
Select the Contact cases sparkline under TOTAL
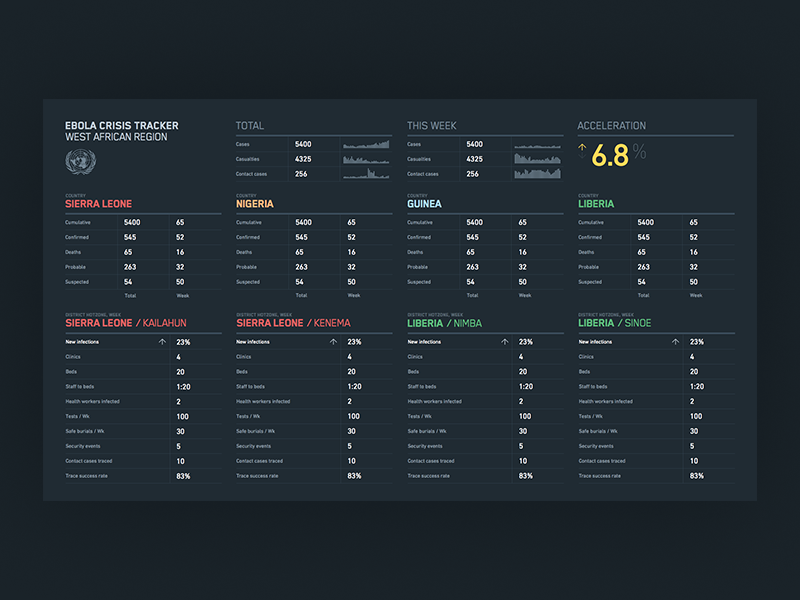[368, 173]
